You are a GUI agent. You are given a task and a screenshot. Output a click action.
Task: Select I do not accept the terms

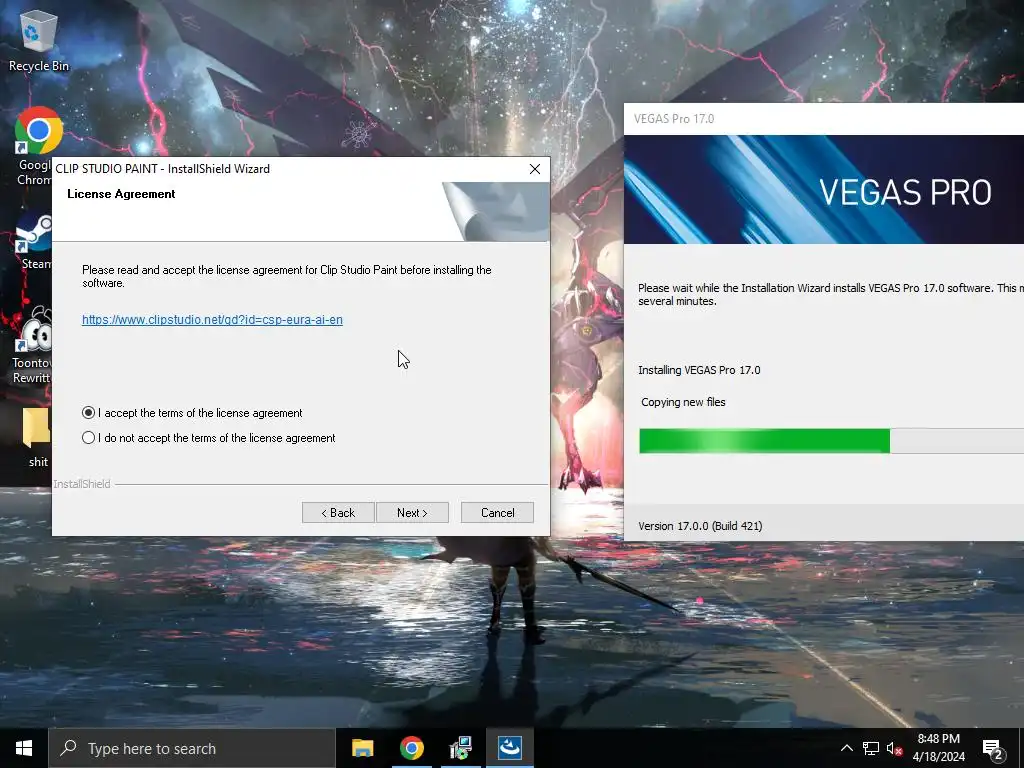(x=208, y=438)
